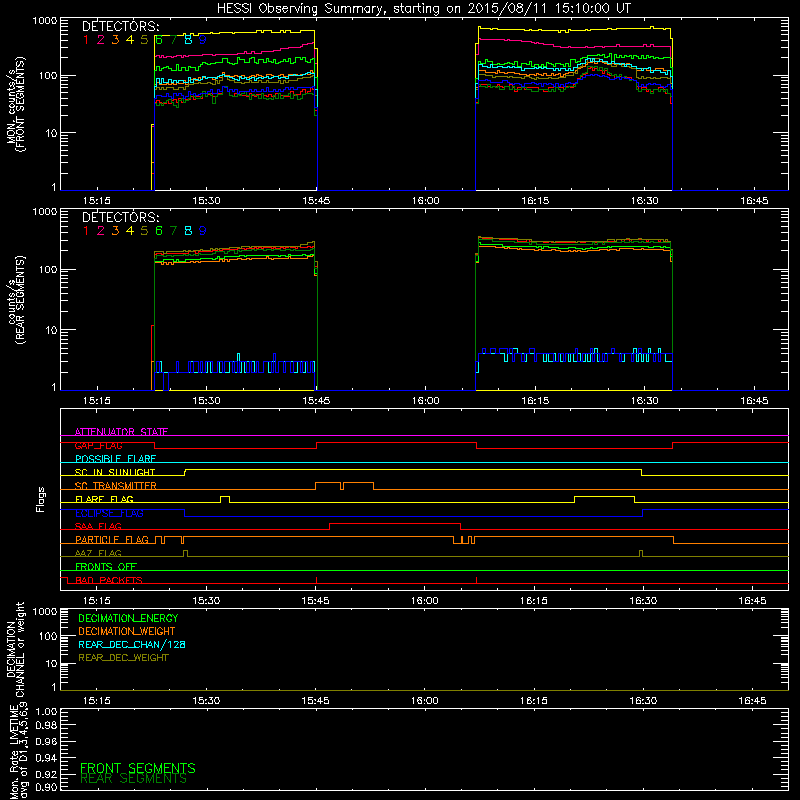
Task: Click cyan detector 8 in front segments legend
Action: [x=188, y=40]
